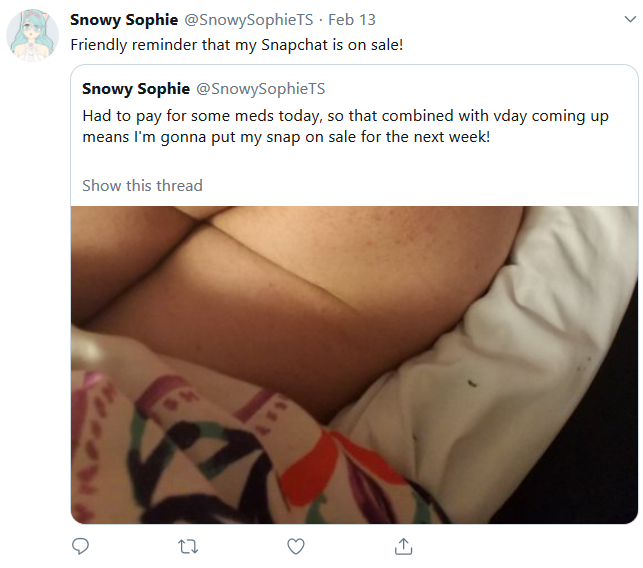Click the Show this thread link
Image resolution: width=643 pixels, height=568 pixels.
142,185
